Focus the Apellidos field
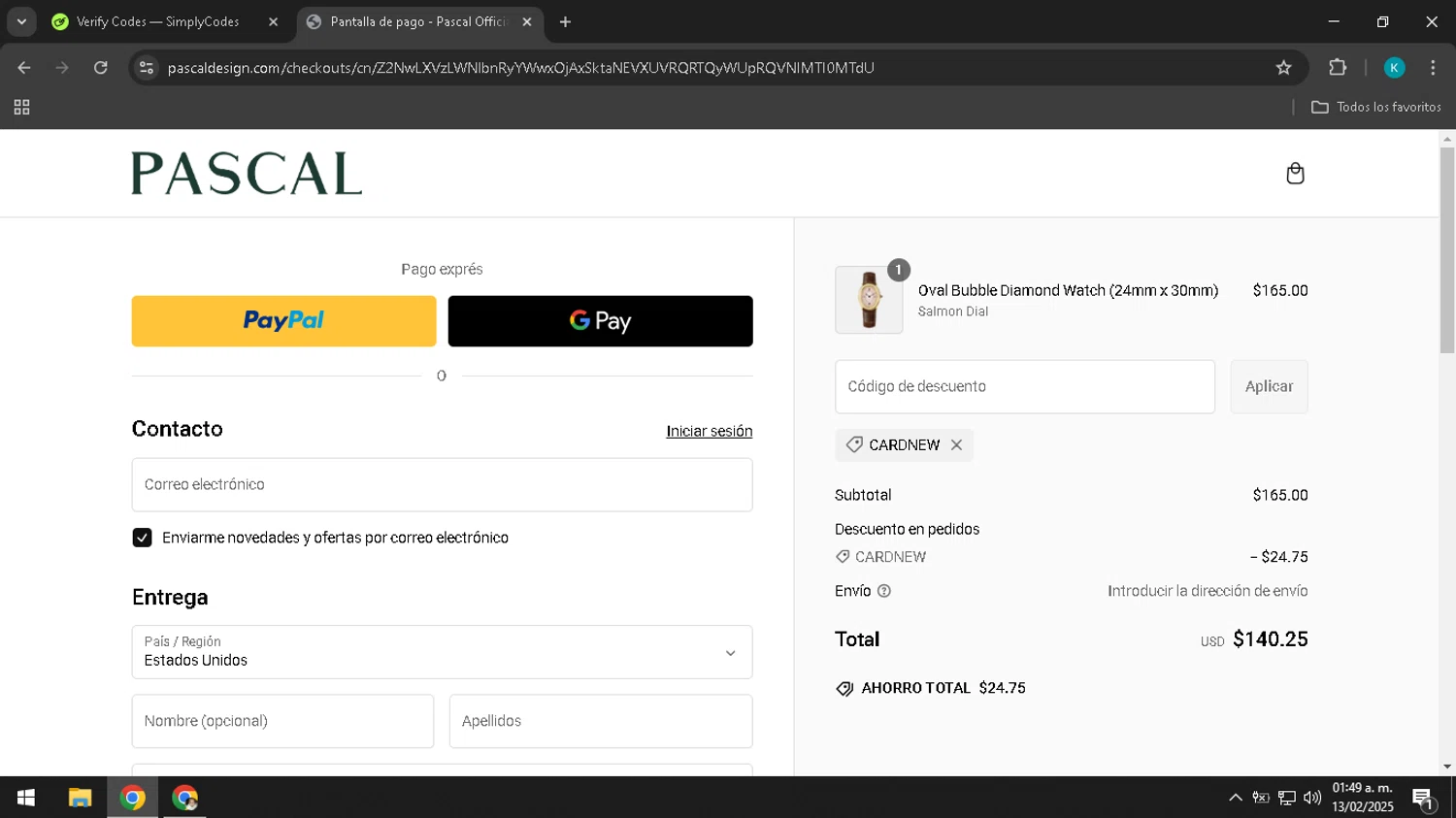The width and height of the screenshot is (1456, 818). coord(601,721)
